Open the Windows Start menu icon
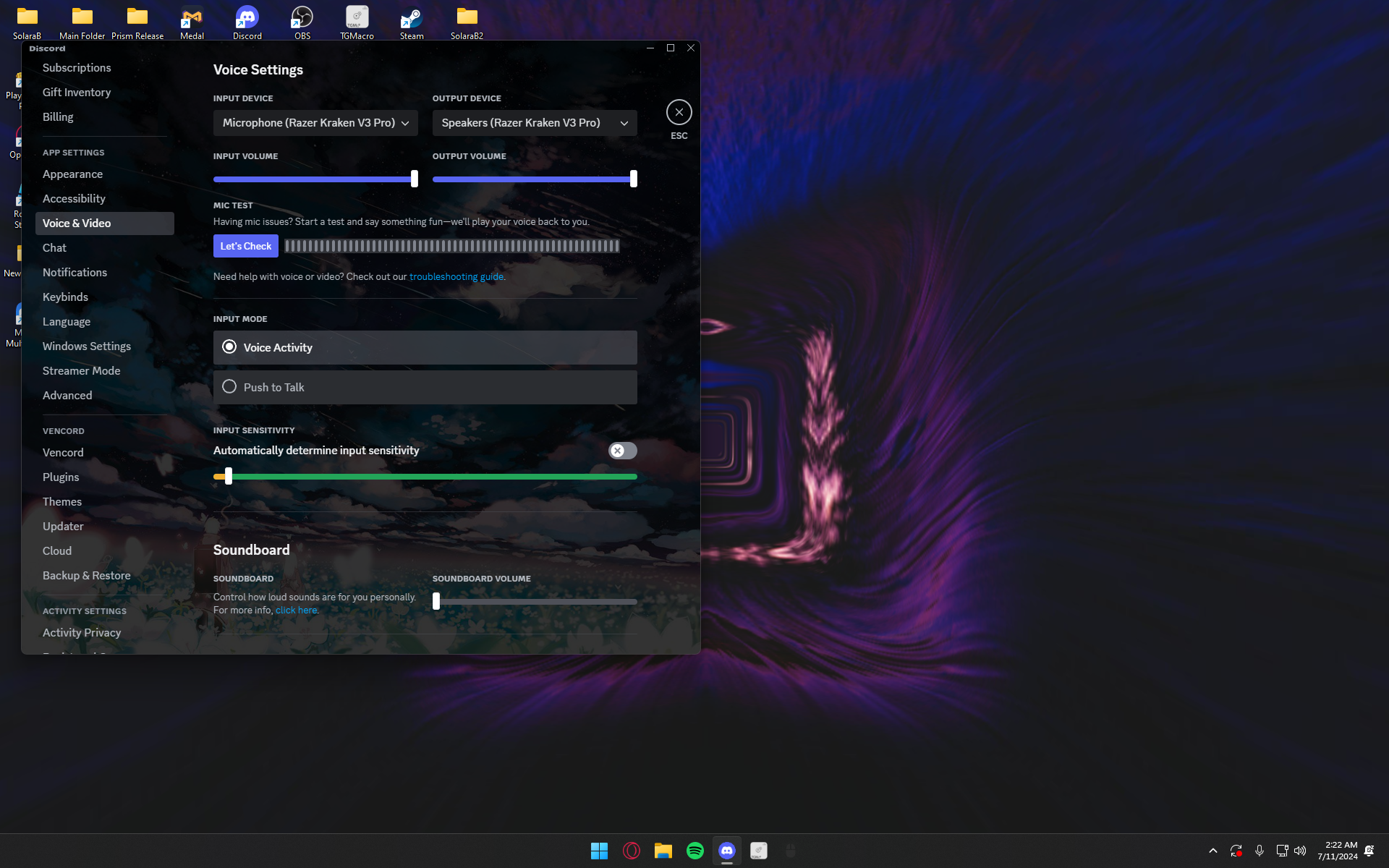 coord(599,851)
